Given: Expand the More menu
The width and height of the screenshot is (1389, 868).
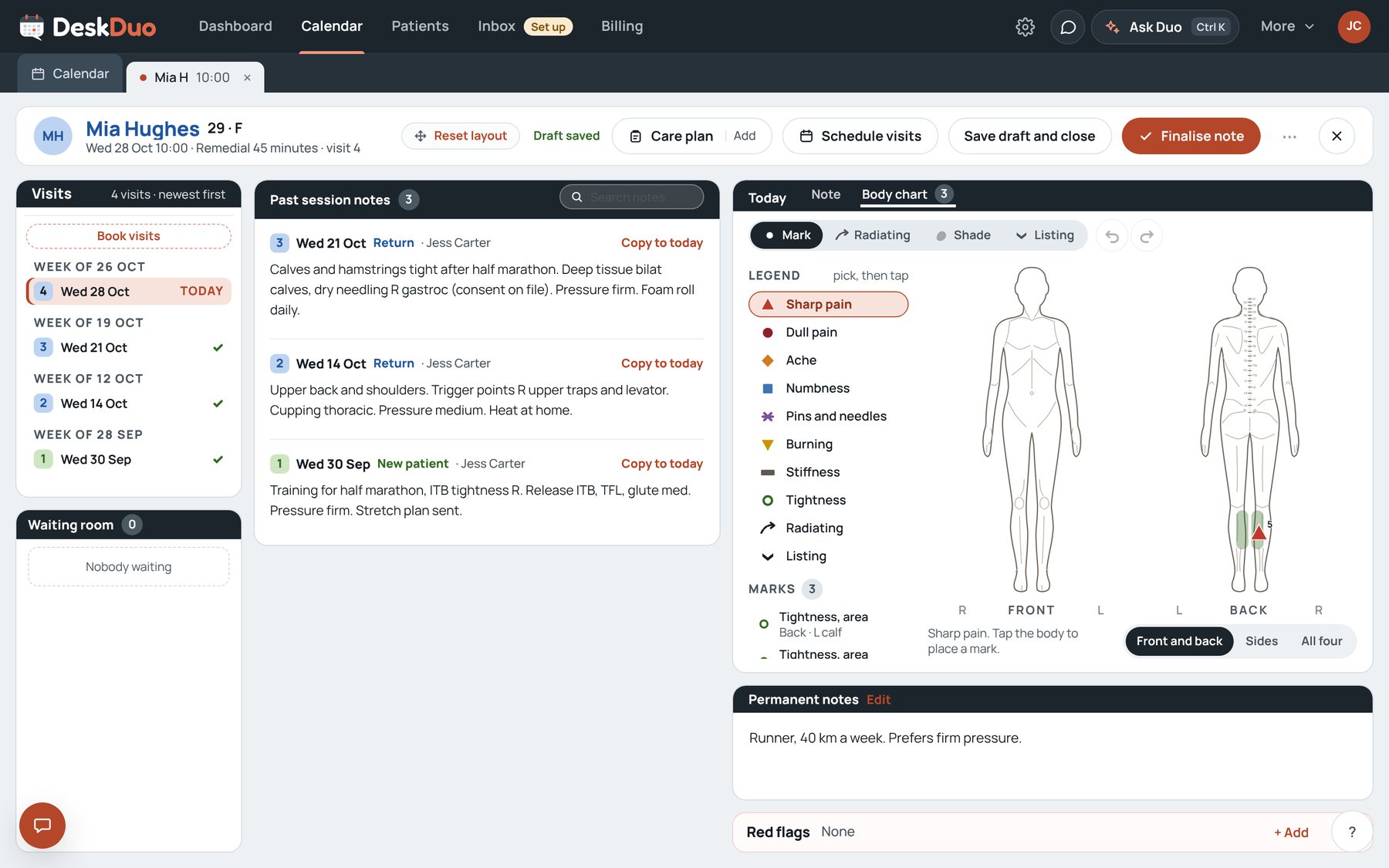Looking at the screenshot, I should tap(1287, 26).
